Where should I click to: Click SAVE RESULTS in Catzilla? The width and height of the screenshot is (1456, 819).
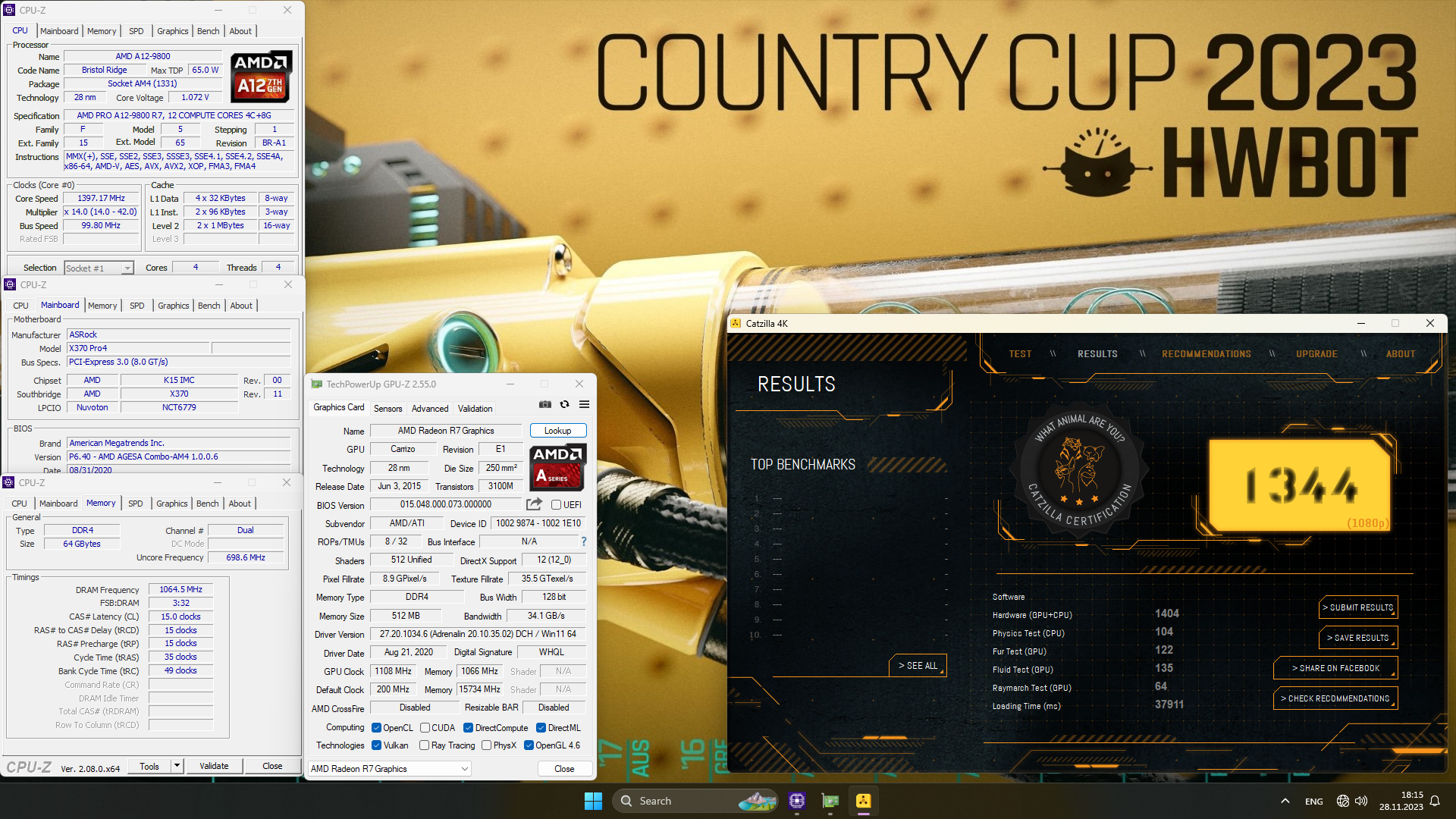tap(1358, 638)
